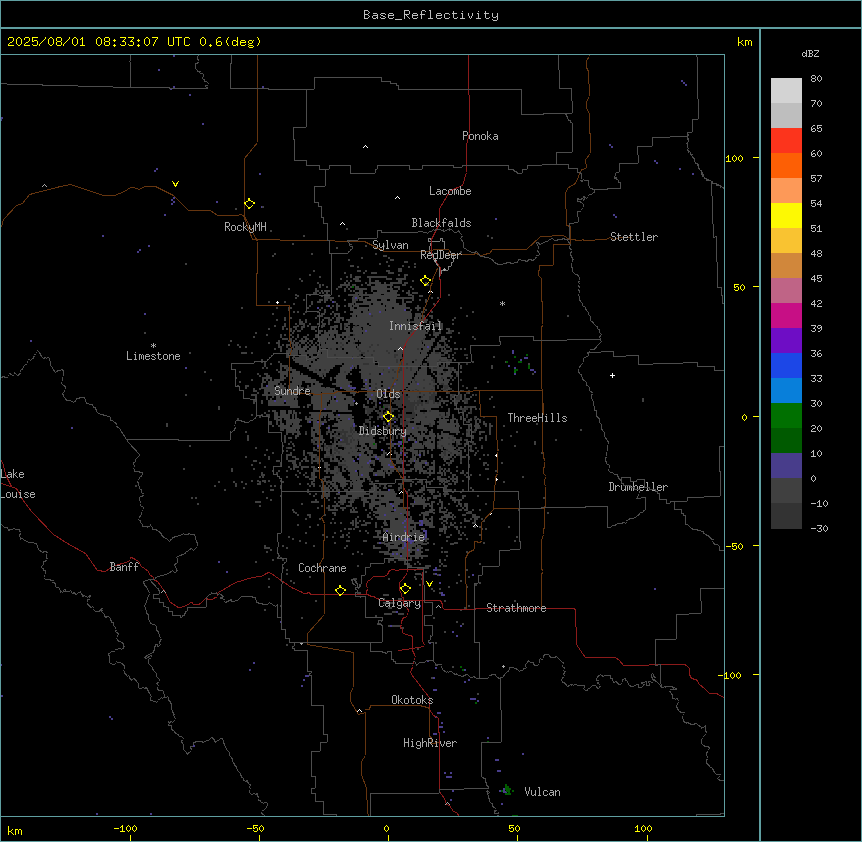The image size is (862, 842).
Task: Click the white plus marker north of Drumheller
Action: 612,375
